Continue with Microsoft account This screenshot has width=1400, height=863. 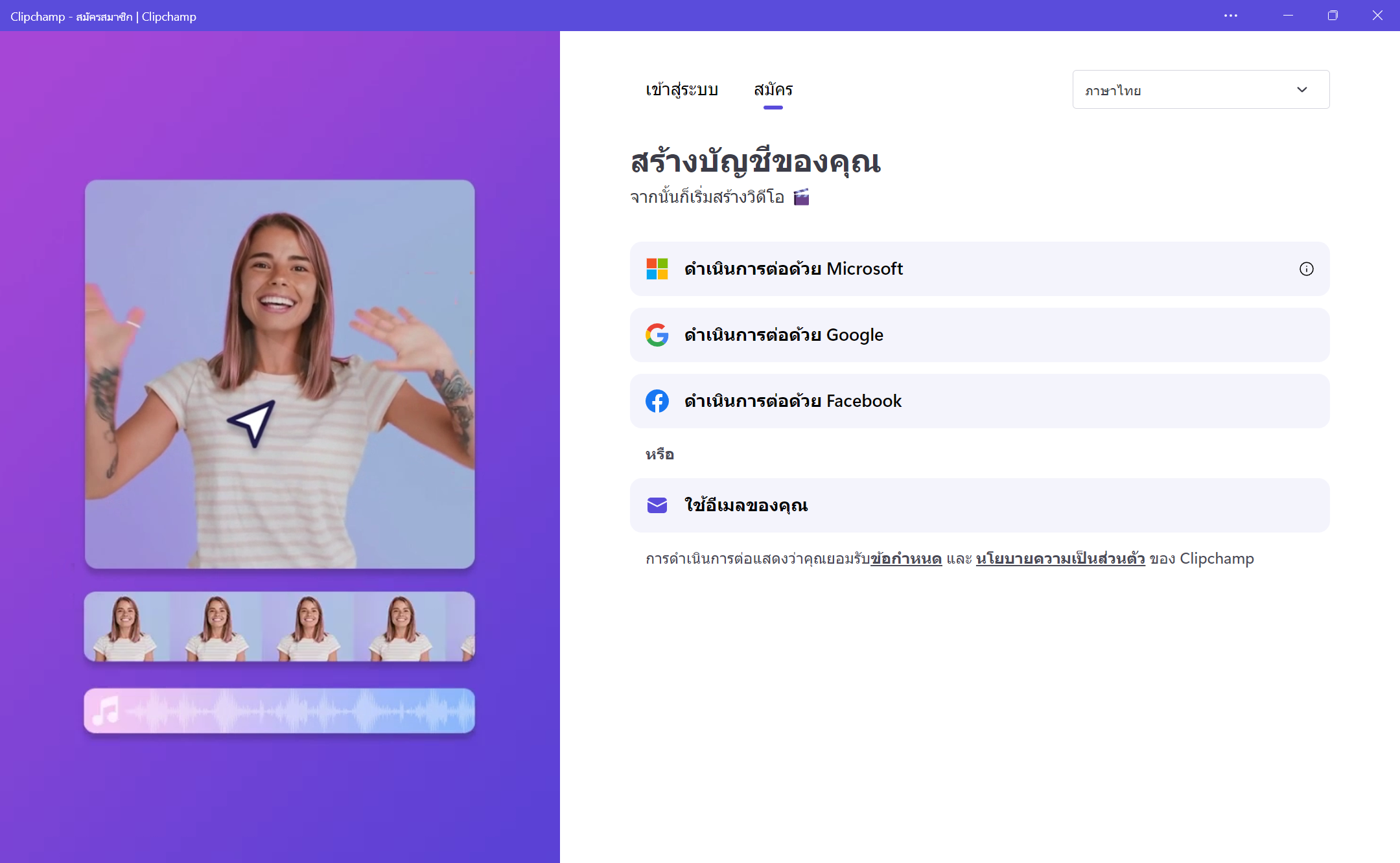point(979,269)
